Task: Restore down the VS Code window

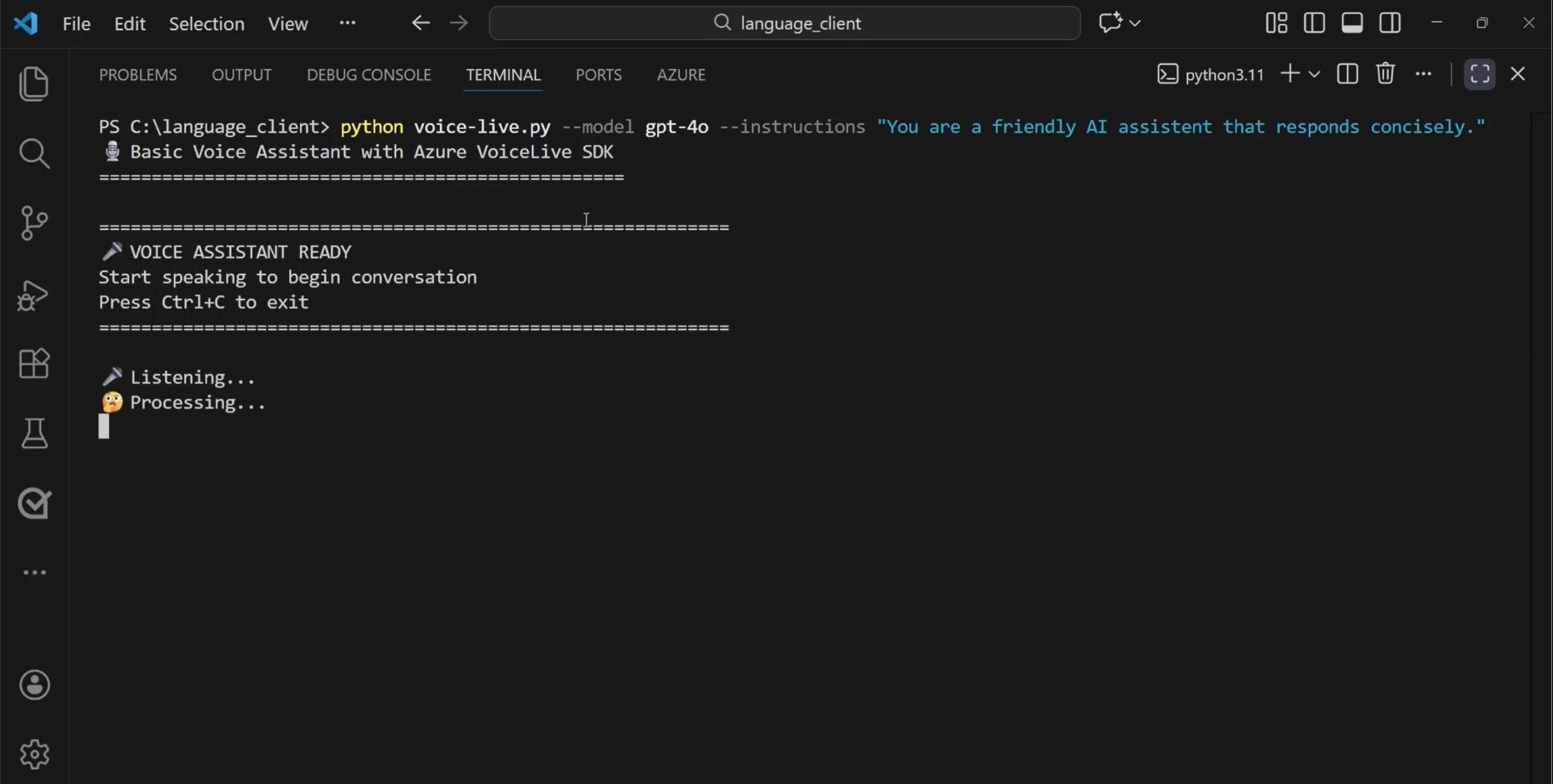Action: (x=1482, y=23)
